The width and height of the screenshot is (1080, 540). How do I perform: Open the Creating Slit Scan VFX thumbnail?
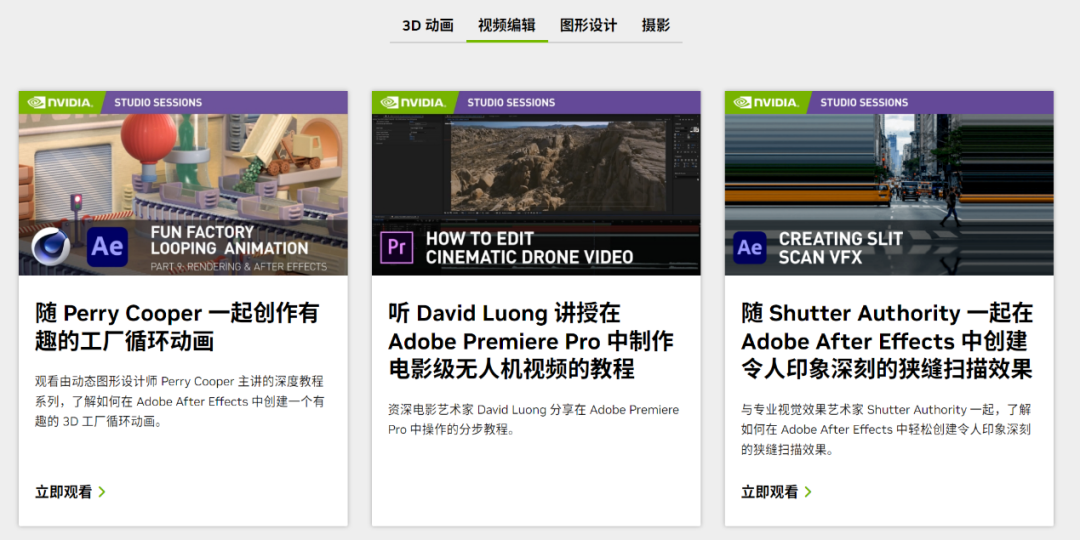[889, 183]
